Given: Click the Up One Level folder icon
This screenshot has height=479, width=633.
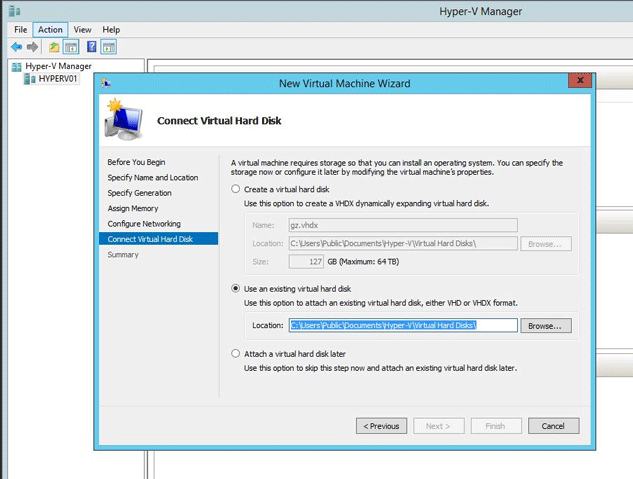Looking at the screenshot, I should [55, 47].
